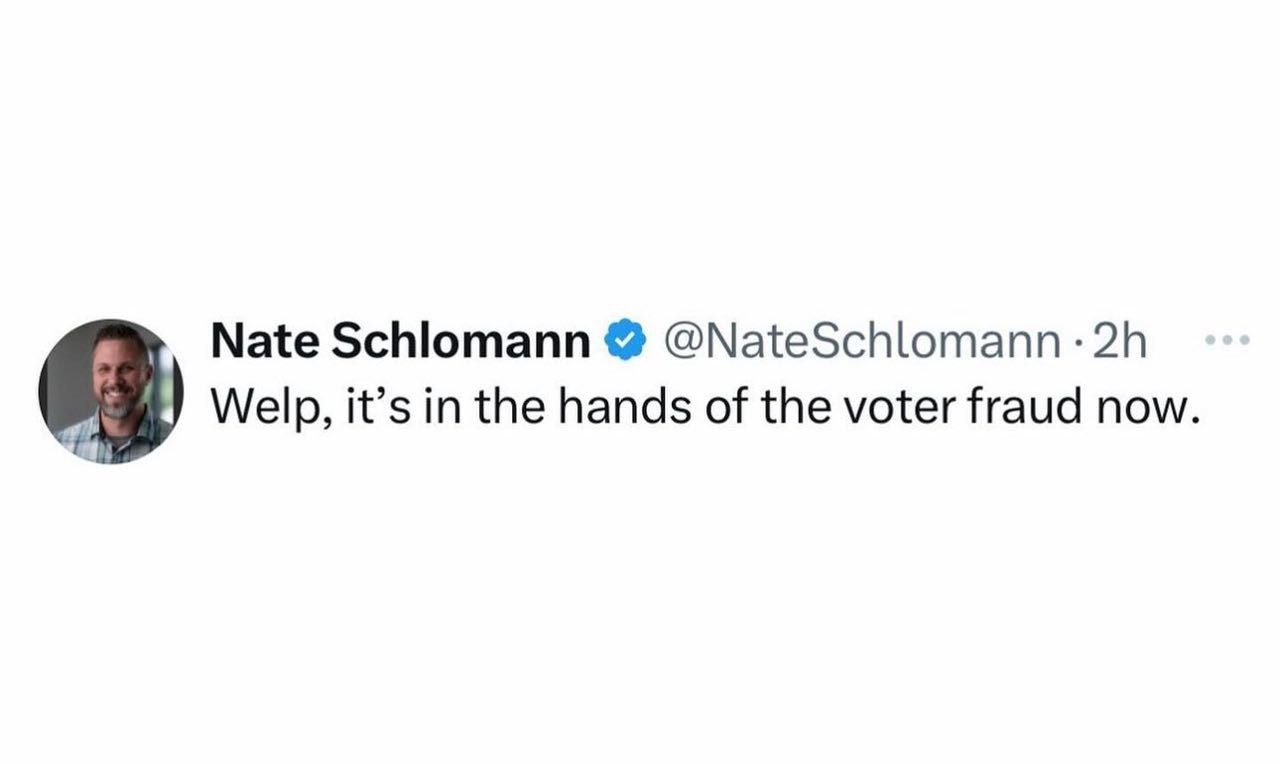Click the blue verified checkmark badge
This screenshot has height=764, width=1280.
(x=625, y=343)
